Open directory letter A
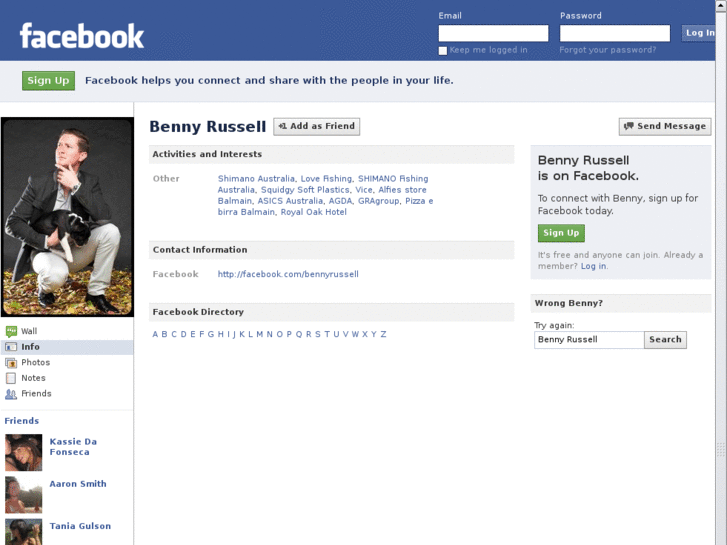The height and width of the screenshot is (545, 727). tap(155, 334)
